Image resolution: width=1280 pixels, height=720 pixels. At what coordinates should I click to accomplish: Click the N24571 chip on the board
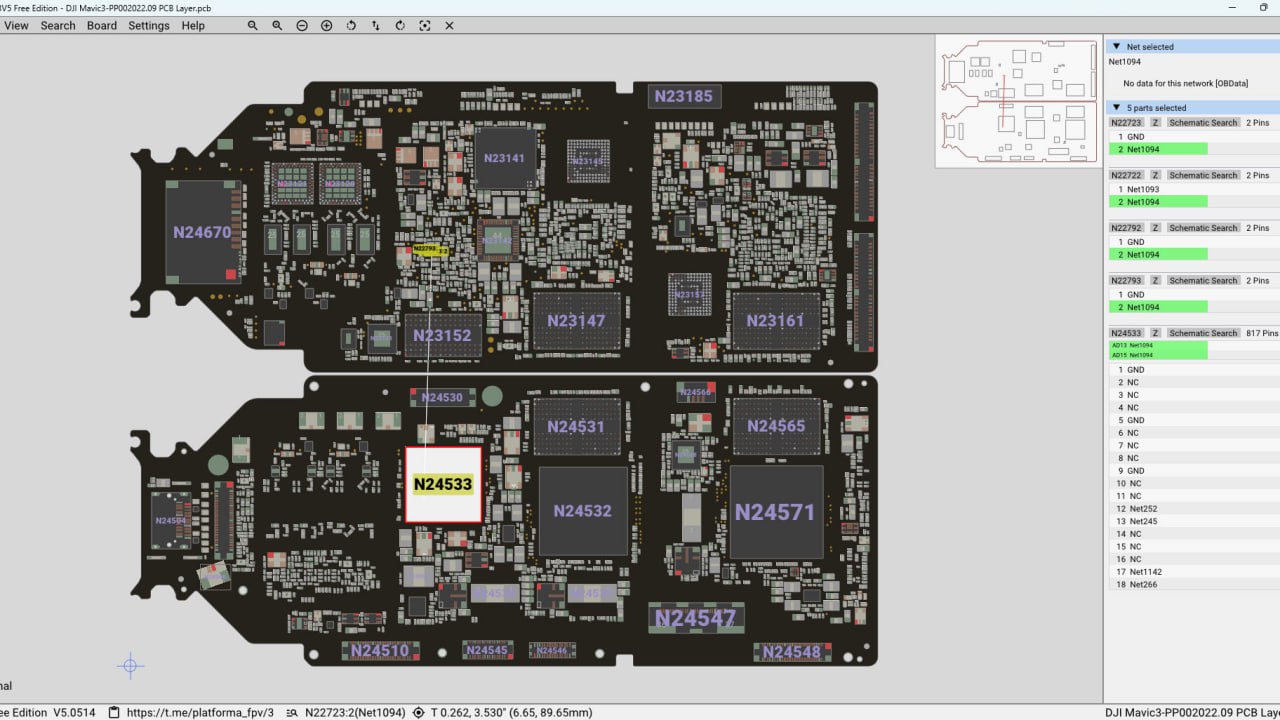point(775,512)
